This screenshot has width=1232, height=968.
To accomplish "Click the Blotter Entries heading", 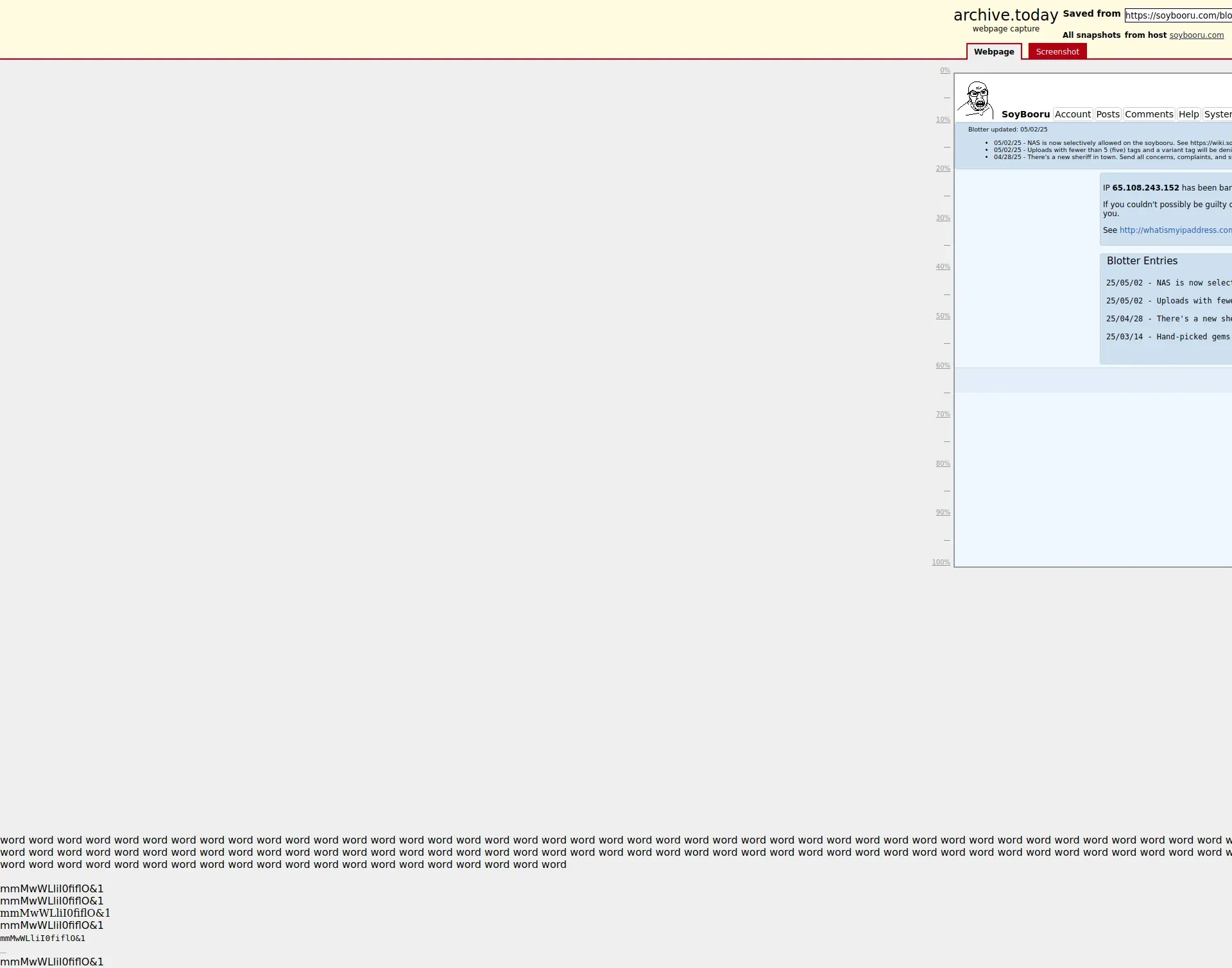I will point(1142,261).
